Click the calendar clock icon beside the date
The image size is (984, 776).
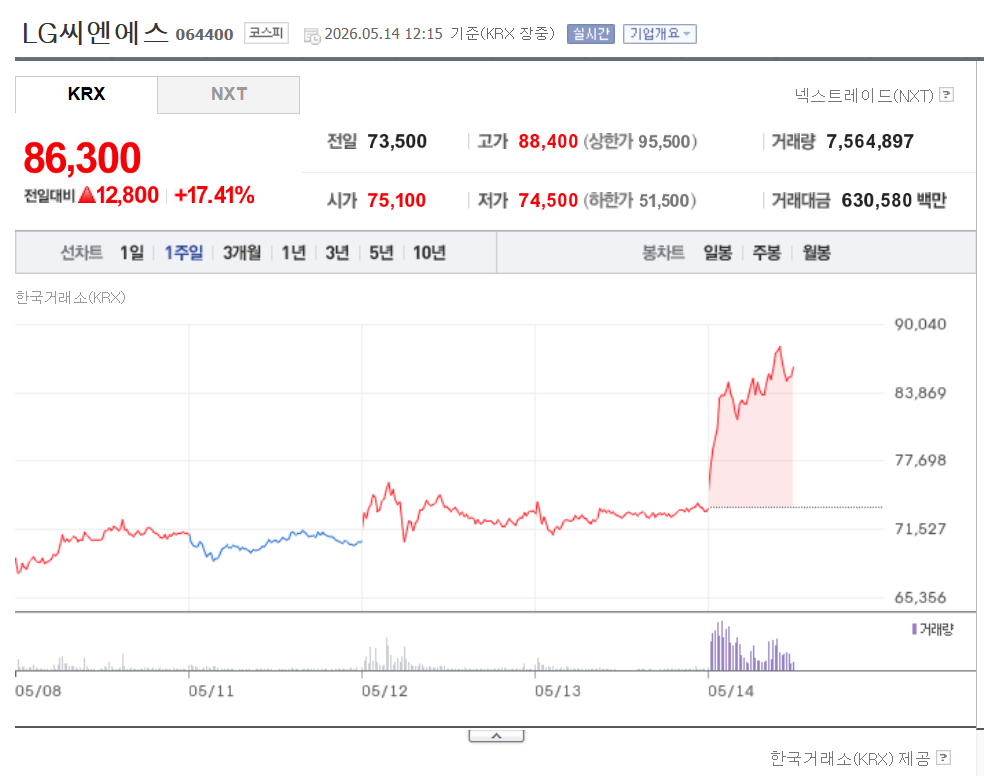coord(312,36)
